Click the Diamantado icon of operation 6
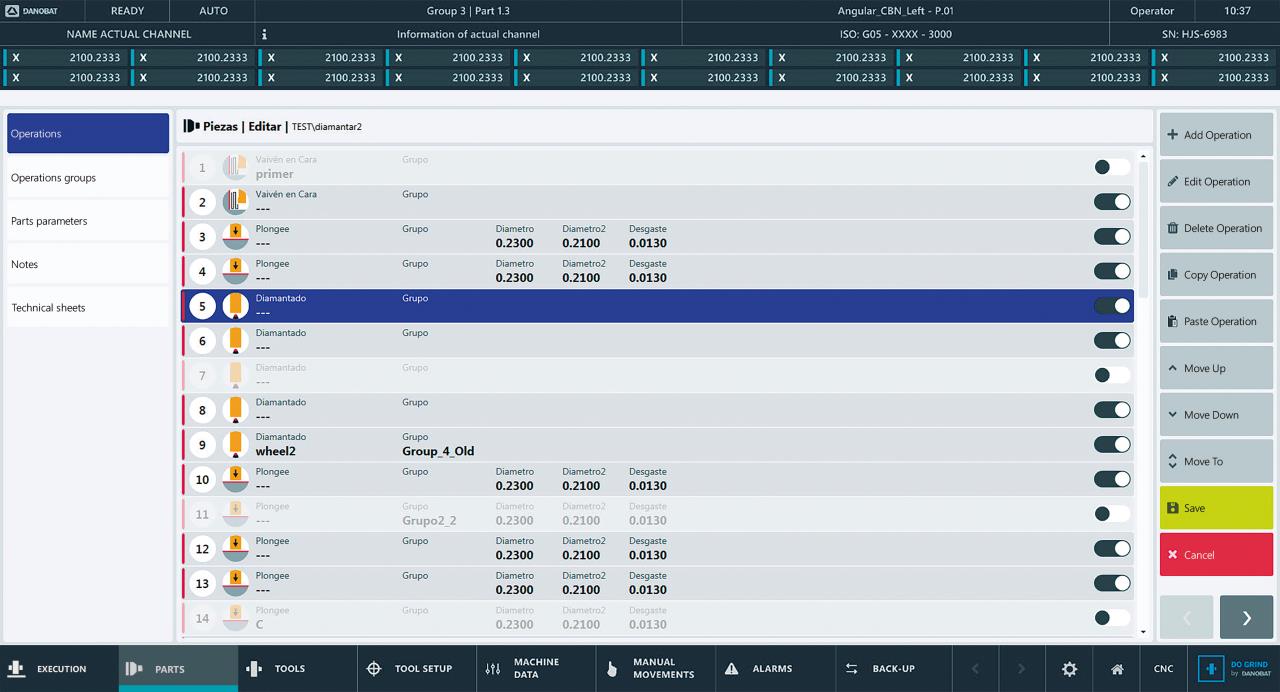Viewport: 1280px width, 692px height. 235,341
